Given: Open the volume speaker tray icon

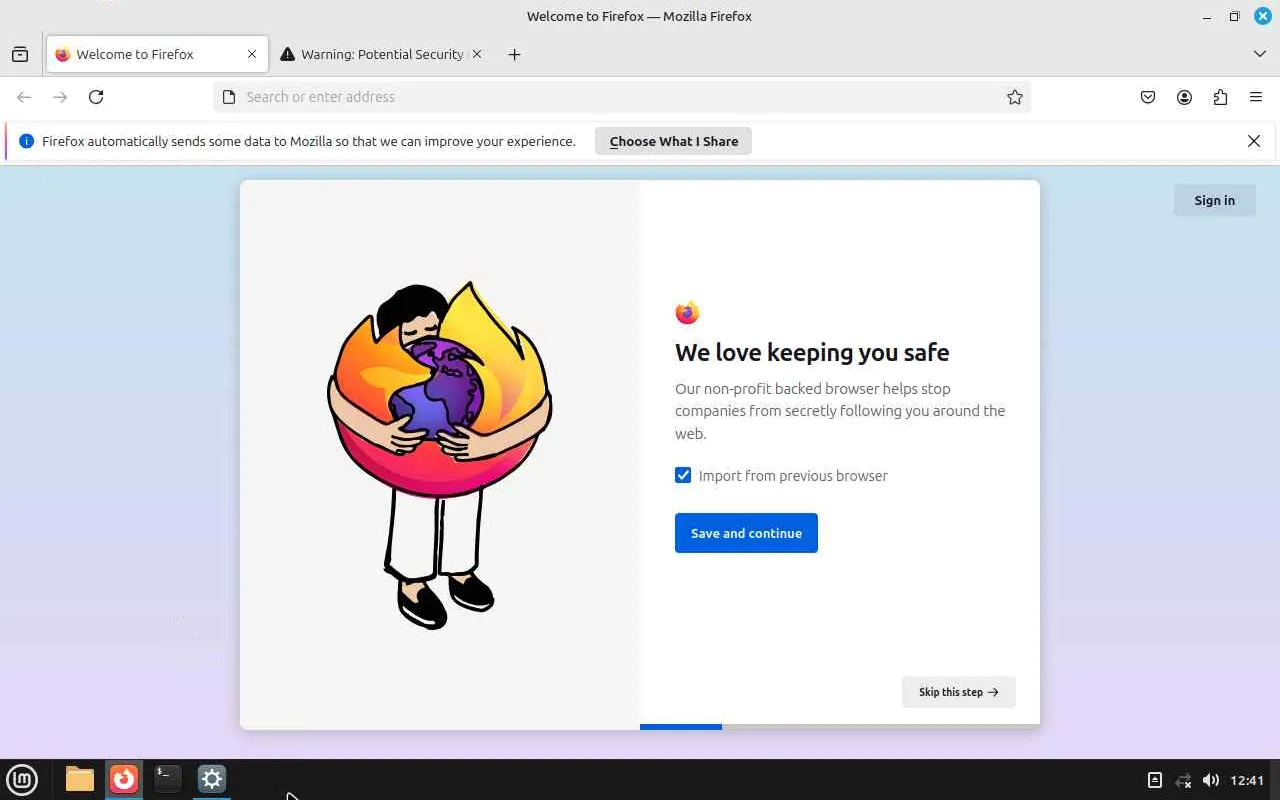Looking at the screenshot, I should pos(1210,780).
